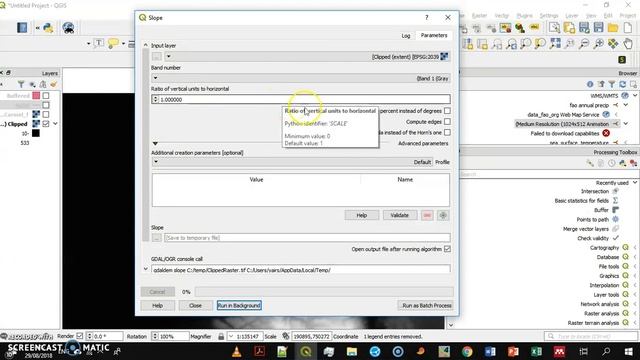Image resolution: width=640 pixels, height=360 pixels.
Task: Click Help button beside Validate
Action: pyautogui.click(x=362, y=215)
